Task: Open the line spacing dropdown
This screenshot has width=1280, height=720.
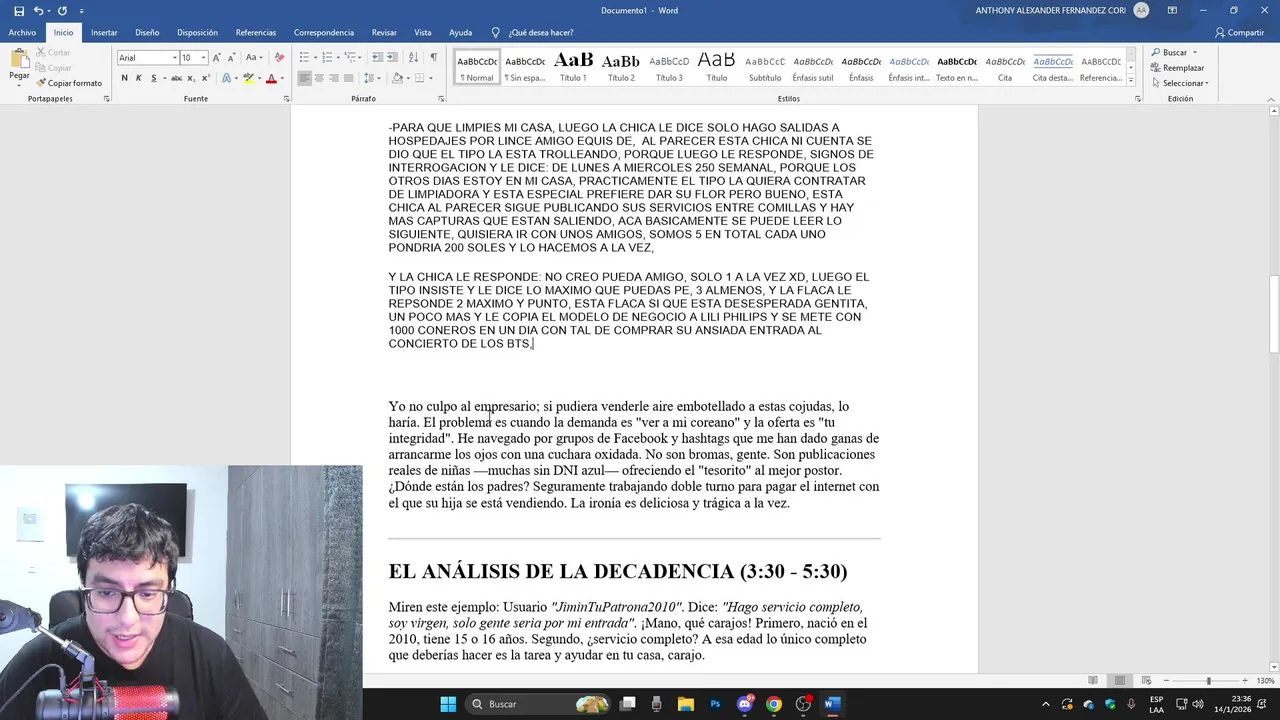Action: [371, 78]
